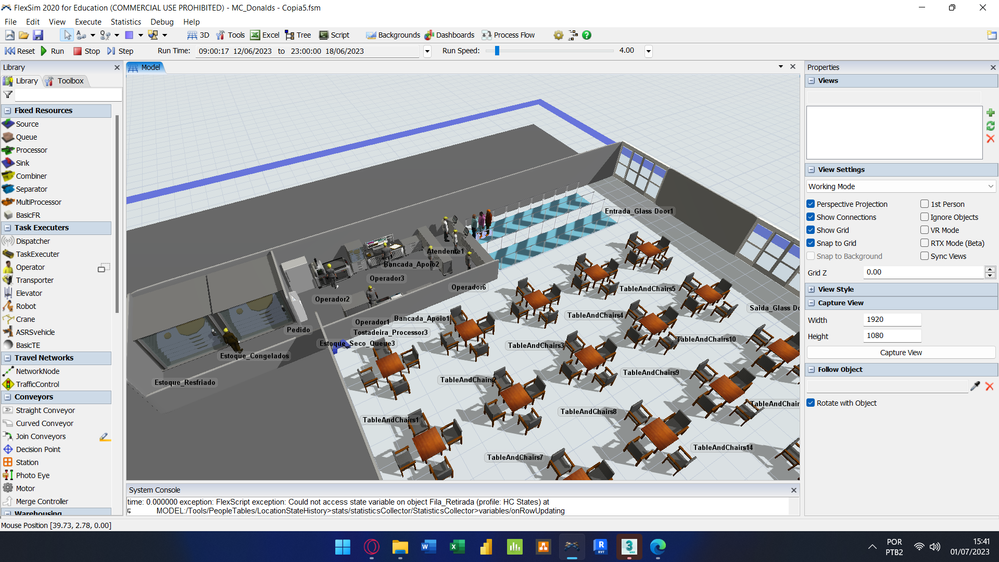Open the Run Speed dropdown arrow
Image resolution: width=999 pixels, height=562 pixels.
[x=649, y=51]
